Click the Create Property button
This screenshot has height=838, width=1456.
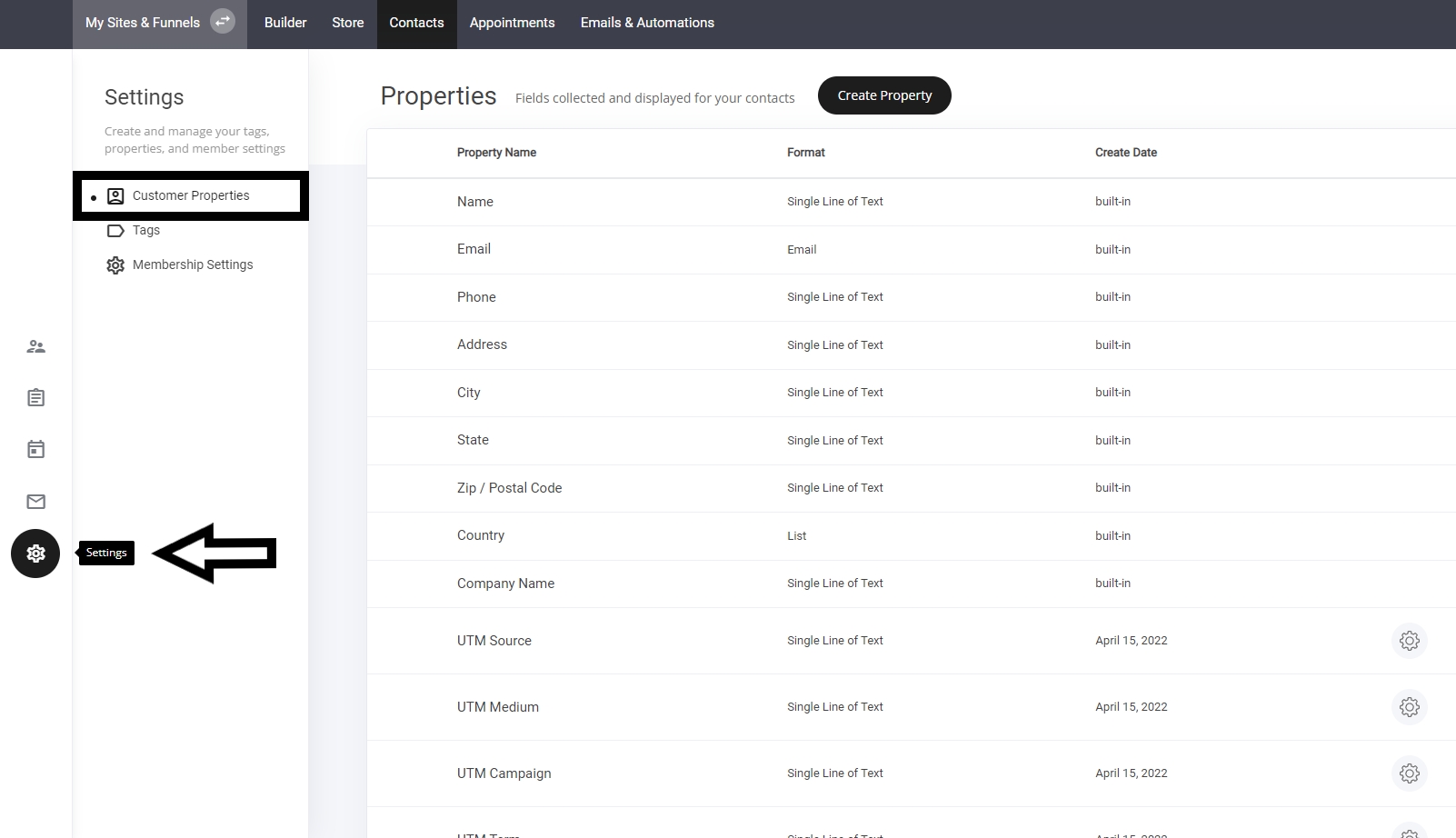[884, 95]
